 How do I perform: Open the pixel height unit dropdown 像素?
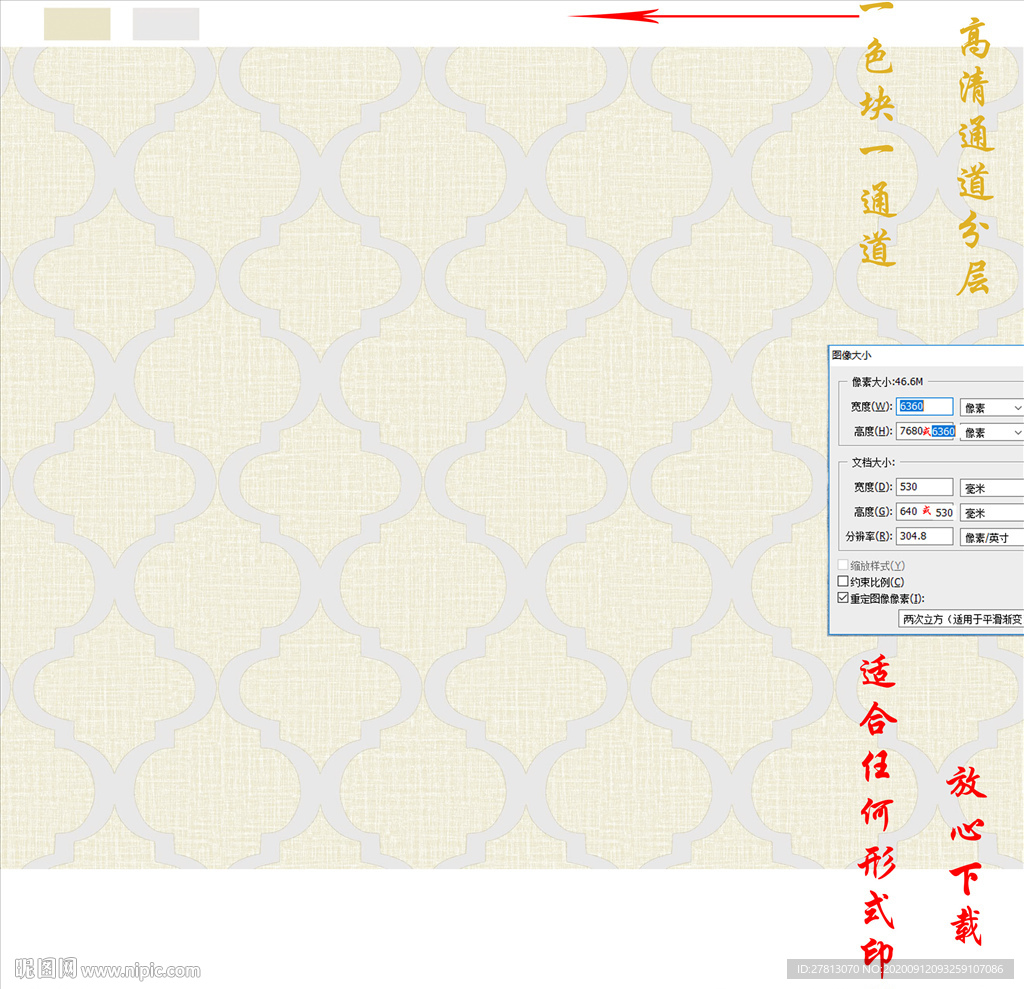click(991, 432)
